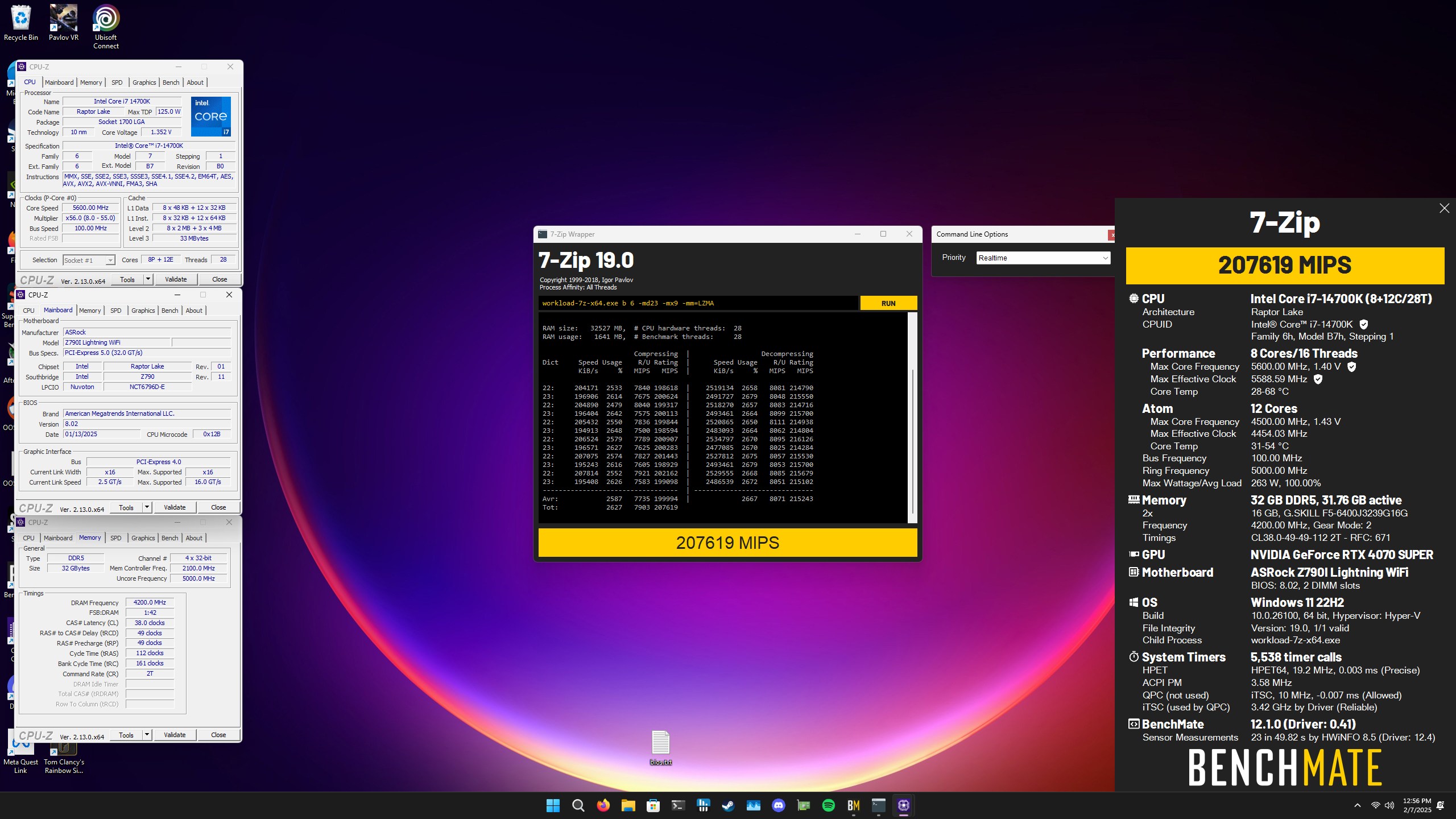Open Tom Clancy's Rainbow Six desktop shortcut
1456x819 pixels.
pos(64,756)
